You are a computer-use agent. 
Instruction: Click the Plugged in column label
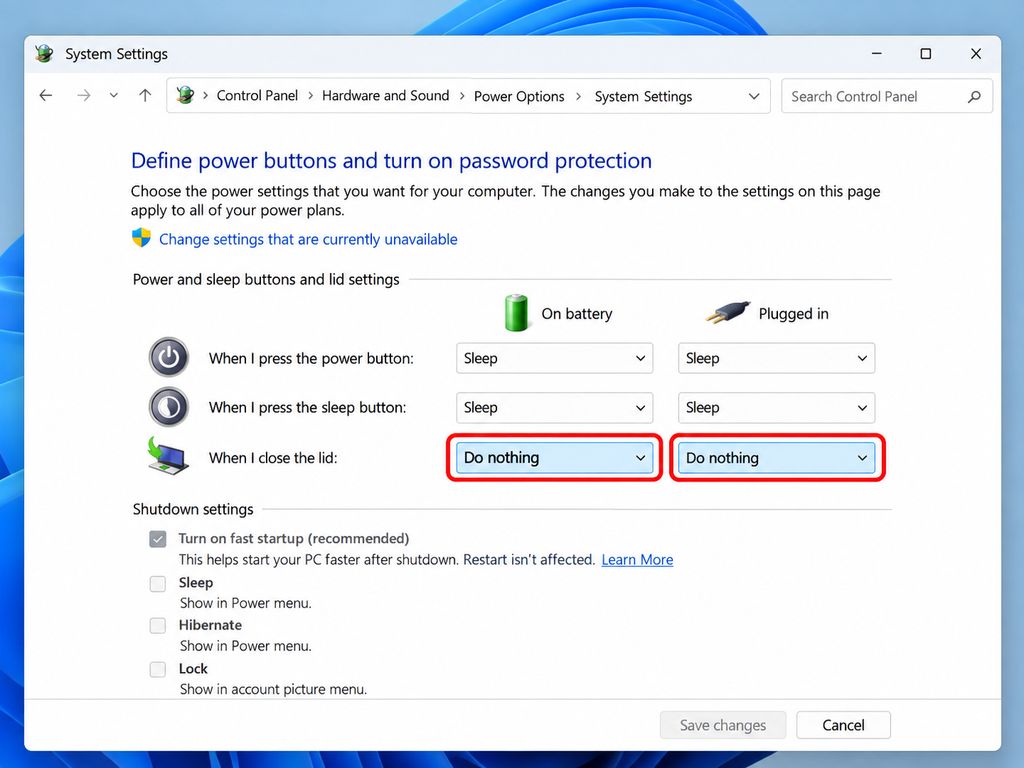[x=793, y=313]
